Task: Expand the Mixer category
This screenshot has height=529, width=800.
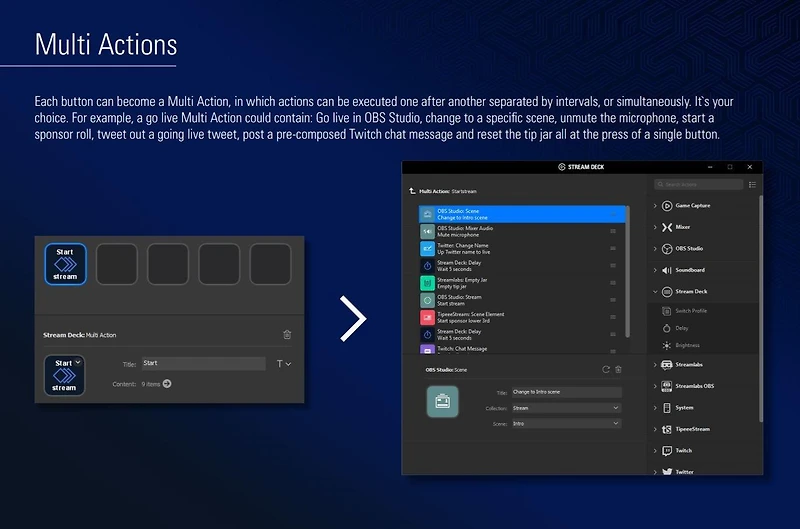Action: click(655, 227)
